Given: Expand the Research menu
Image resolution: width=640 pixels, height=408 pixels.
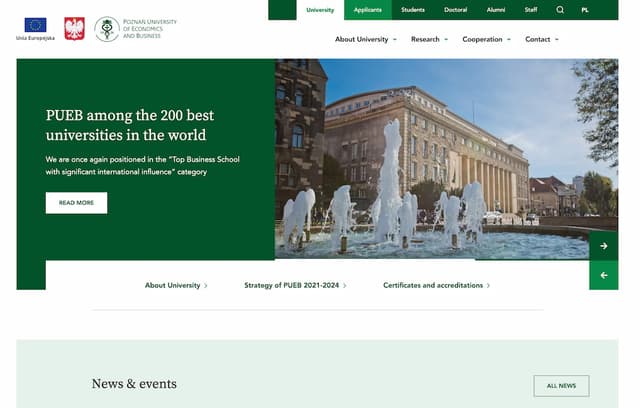Looking at the screenshot, I should pos(429,39).
